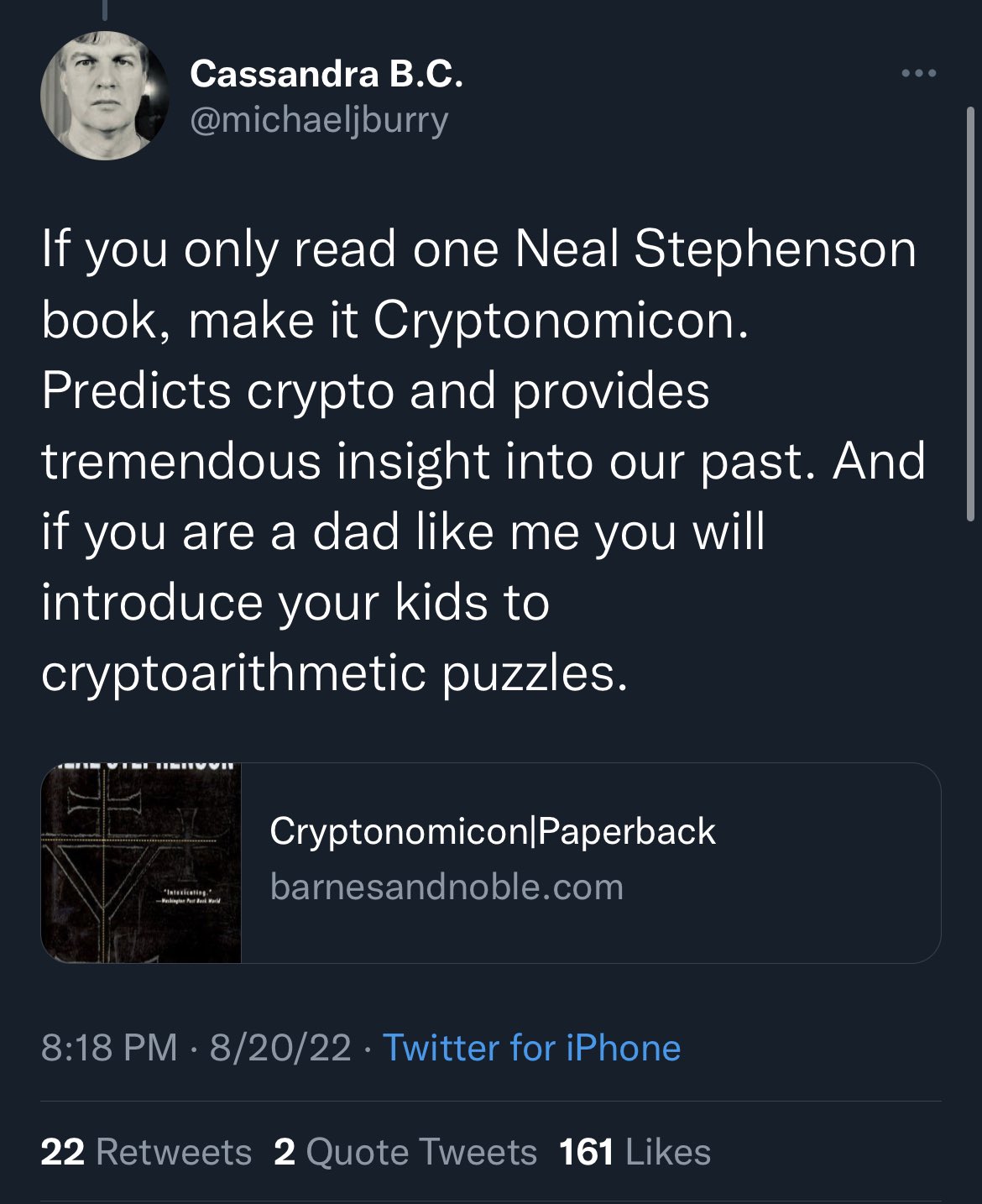Image resolution: width=982 pixels, height=1204 pixels.
Task: View the 161 Likes list
Action: (635, 1152)
